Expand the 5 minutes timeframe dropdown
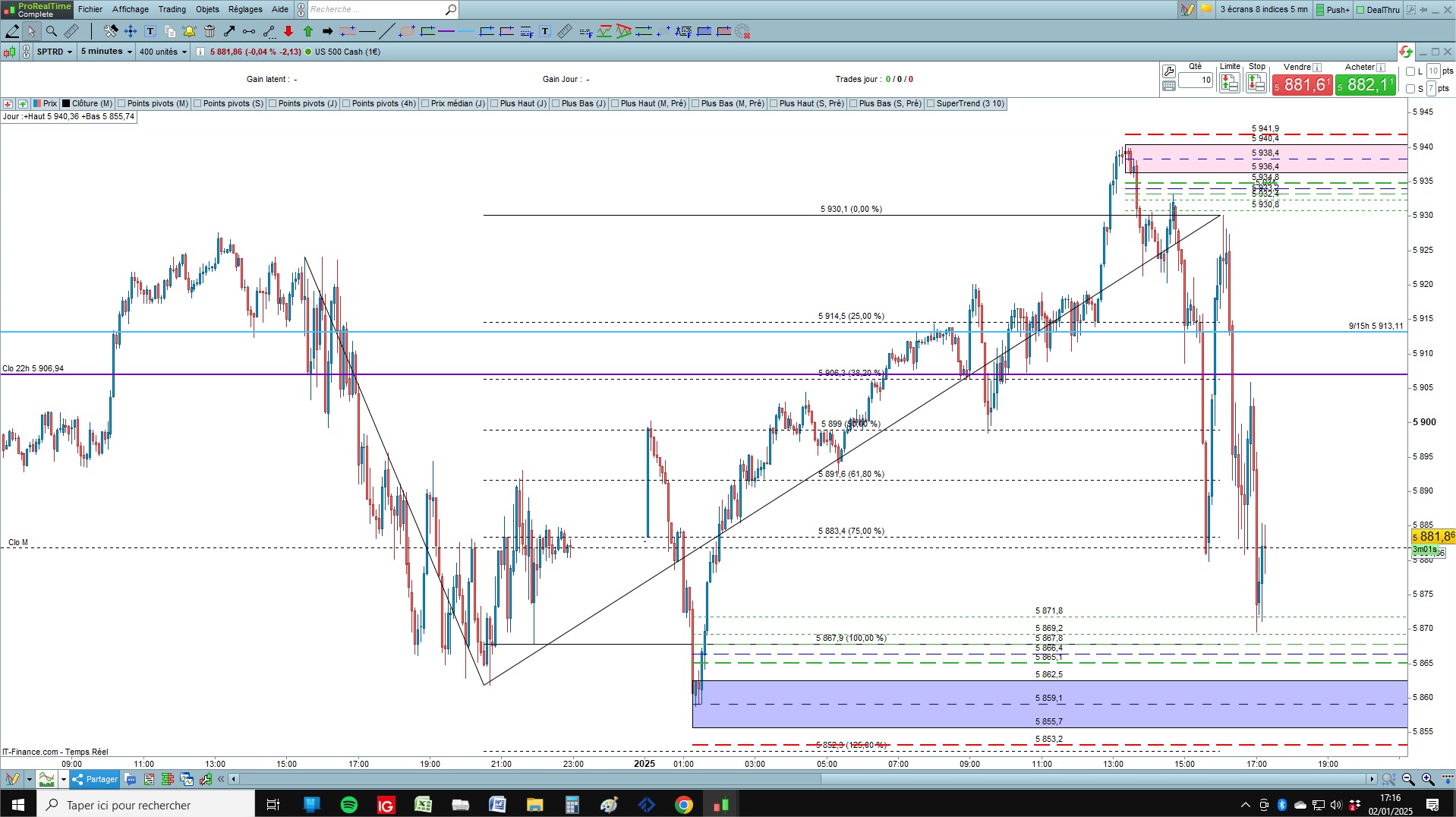 tap(106, 52)
